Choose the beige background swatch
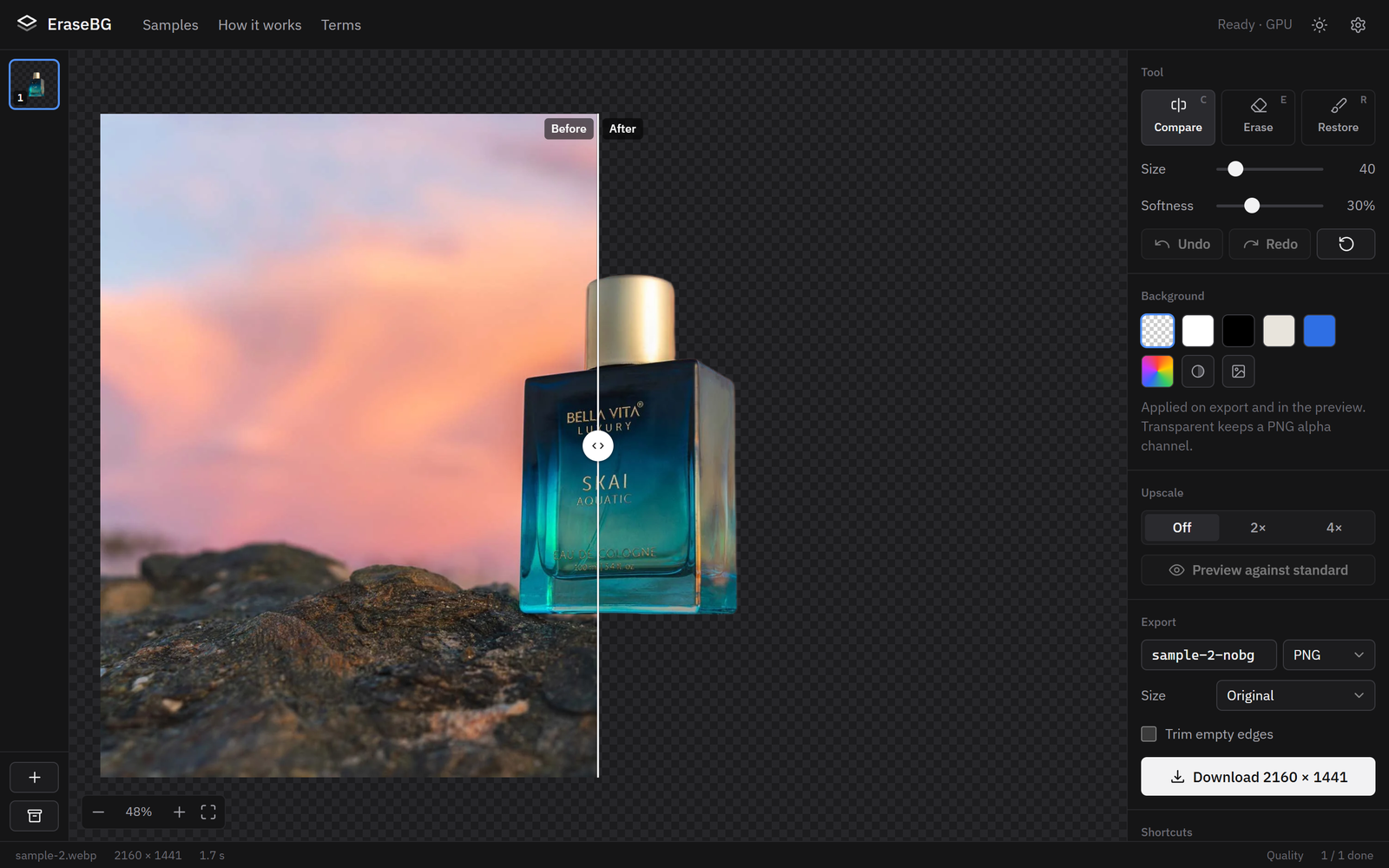Image resolution: width=1389 pixels, height=868 pixels. coord(1279,331)
